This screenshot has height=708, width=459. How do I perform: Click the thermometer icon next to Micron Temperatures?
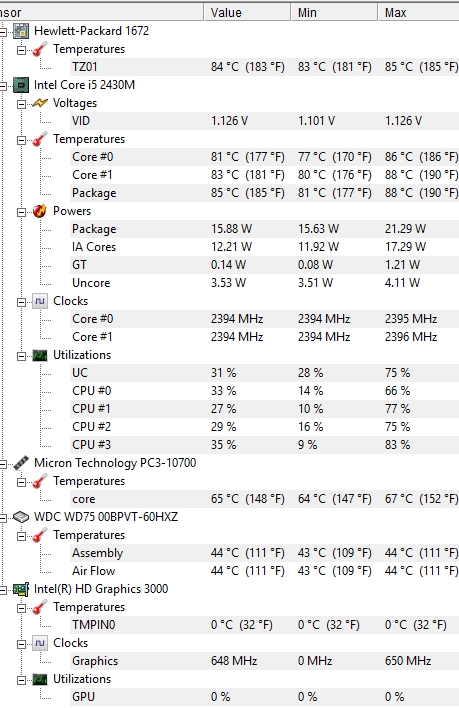[x=40, y=481]
